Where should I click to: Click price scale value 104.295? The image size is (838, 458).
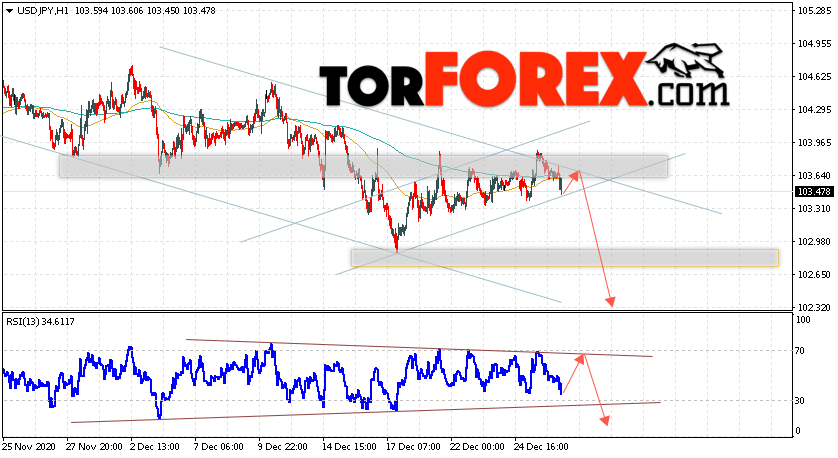(814, 110)
